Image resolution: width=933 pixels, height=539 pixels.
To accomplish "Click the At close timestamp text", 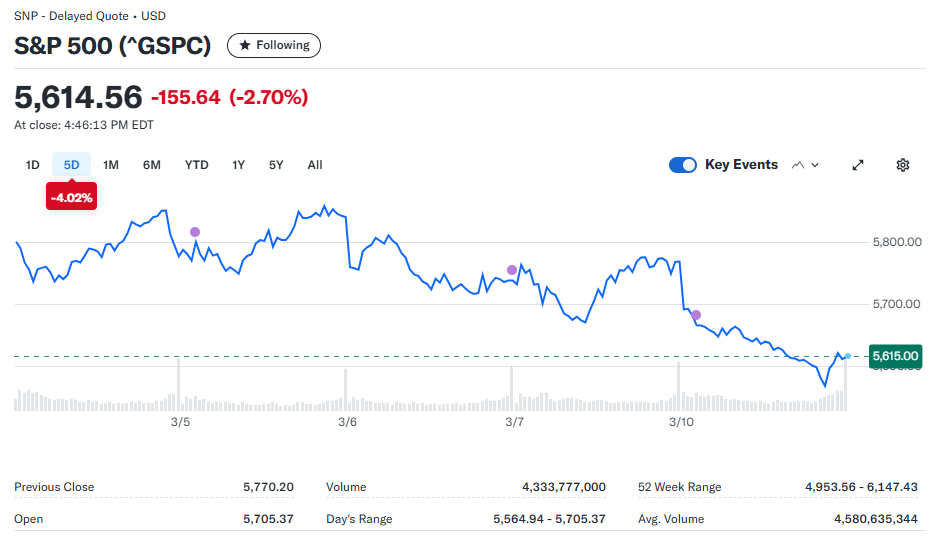I will [x=84, y=125].
